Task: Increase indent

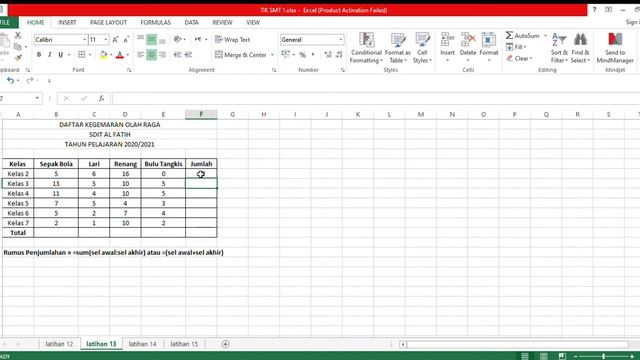Action: point(188,55)
